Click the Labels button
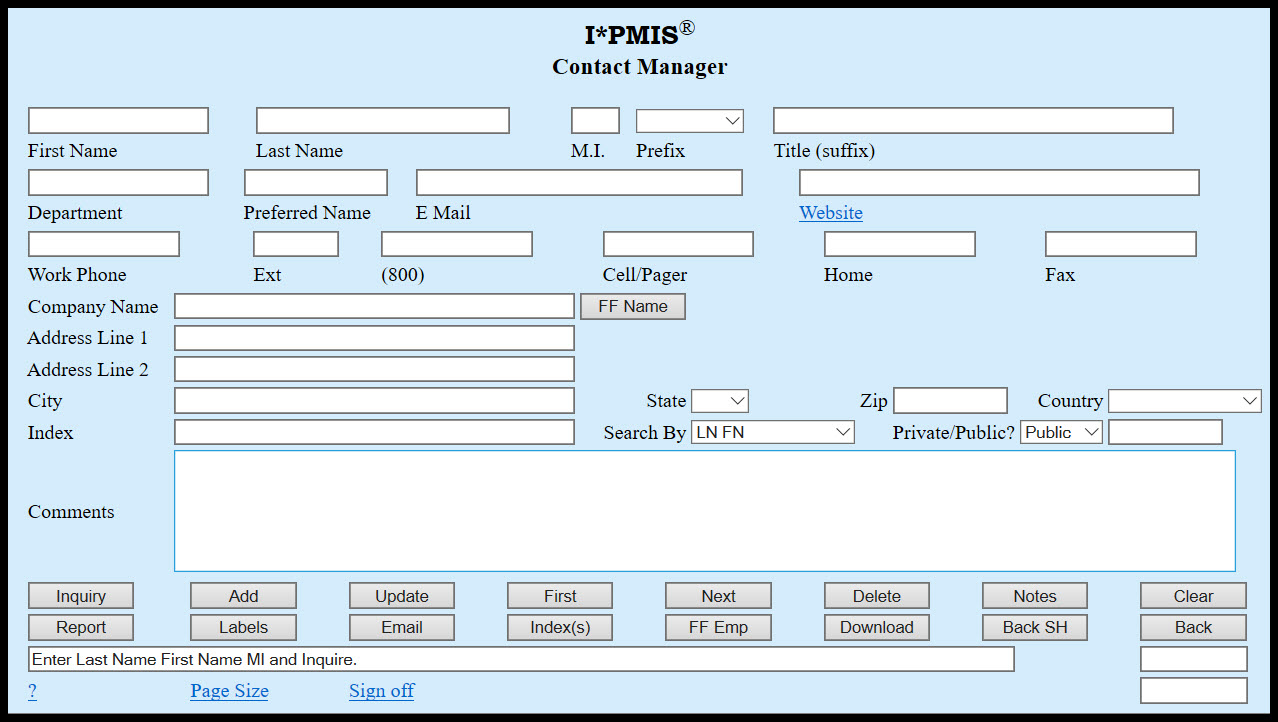Viewport: 1278px width, 722px height. (242, 627)
